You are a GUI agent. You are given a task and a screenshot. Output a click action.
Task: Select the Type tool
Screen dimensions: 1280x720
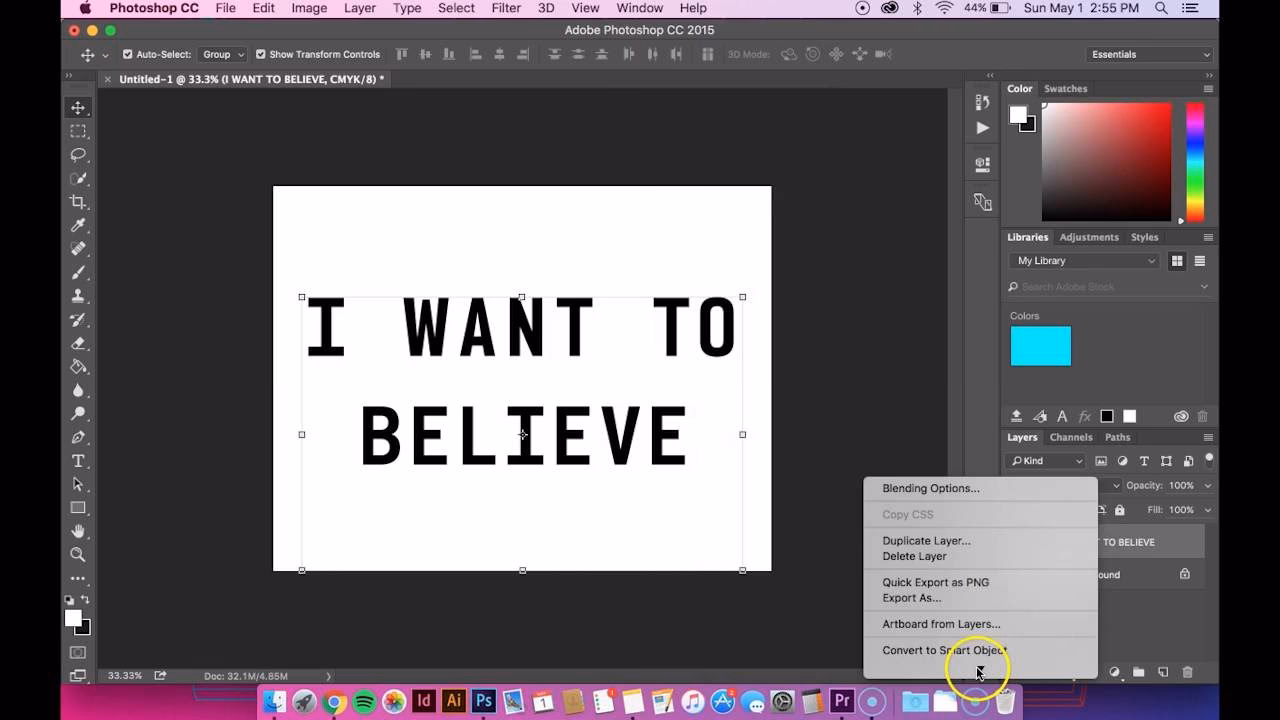point(78,460)
